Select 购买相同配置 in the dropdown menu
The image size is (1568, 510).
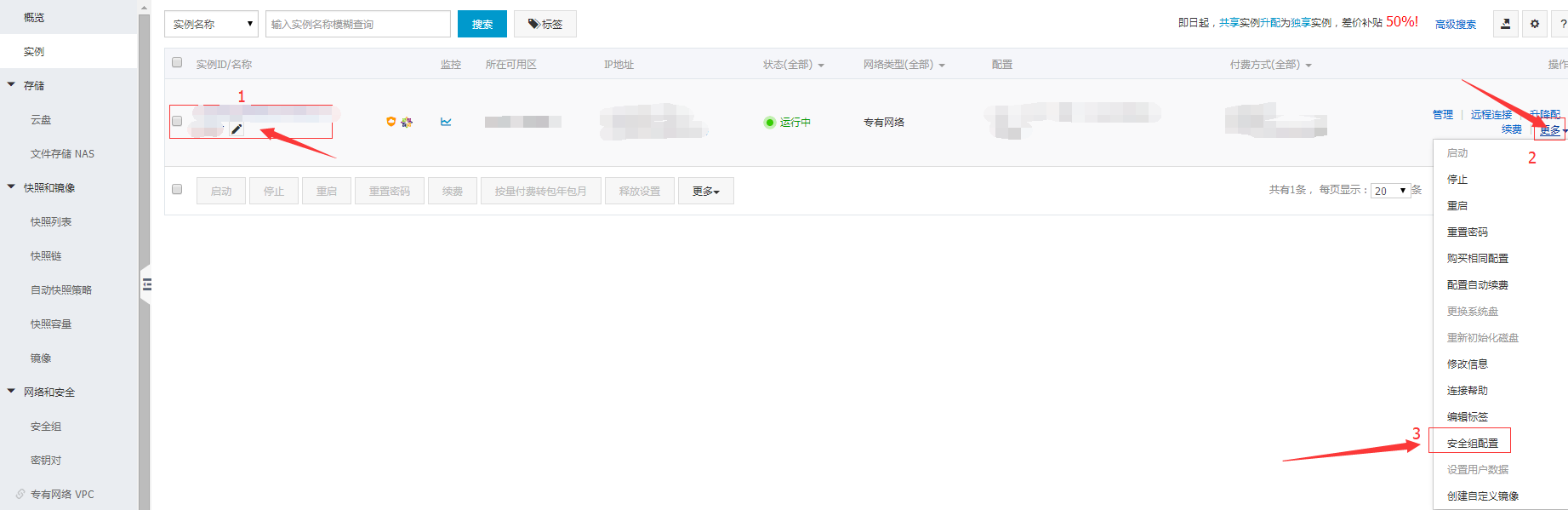pyautogui.click(x=1478, y=259)
